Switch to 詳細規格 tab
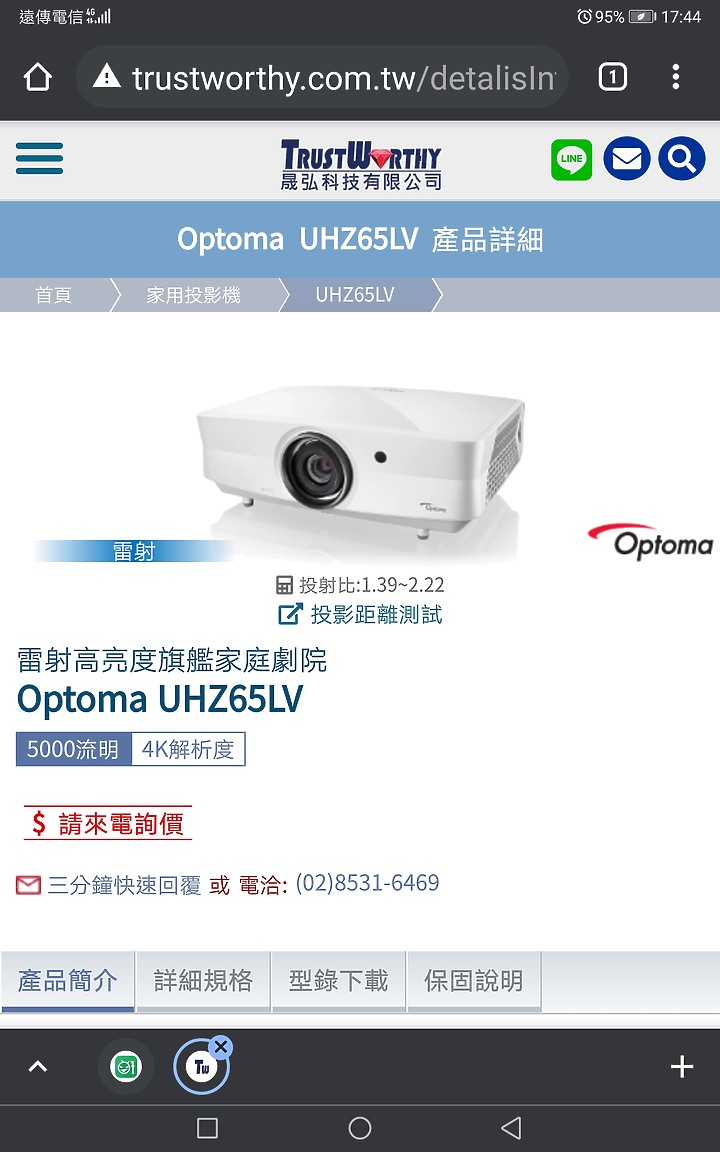720x1152 pixels. (x=204, y=981)
